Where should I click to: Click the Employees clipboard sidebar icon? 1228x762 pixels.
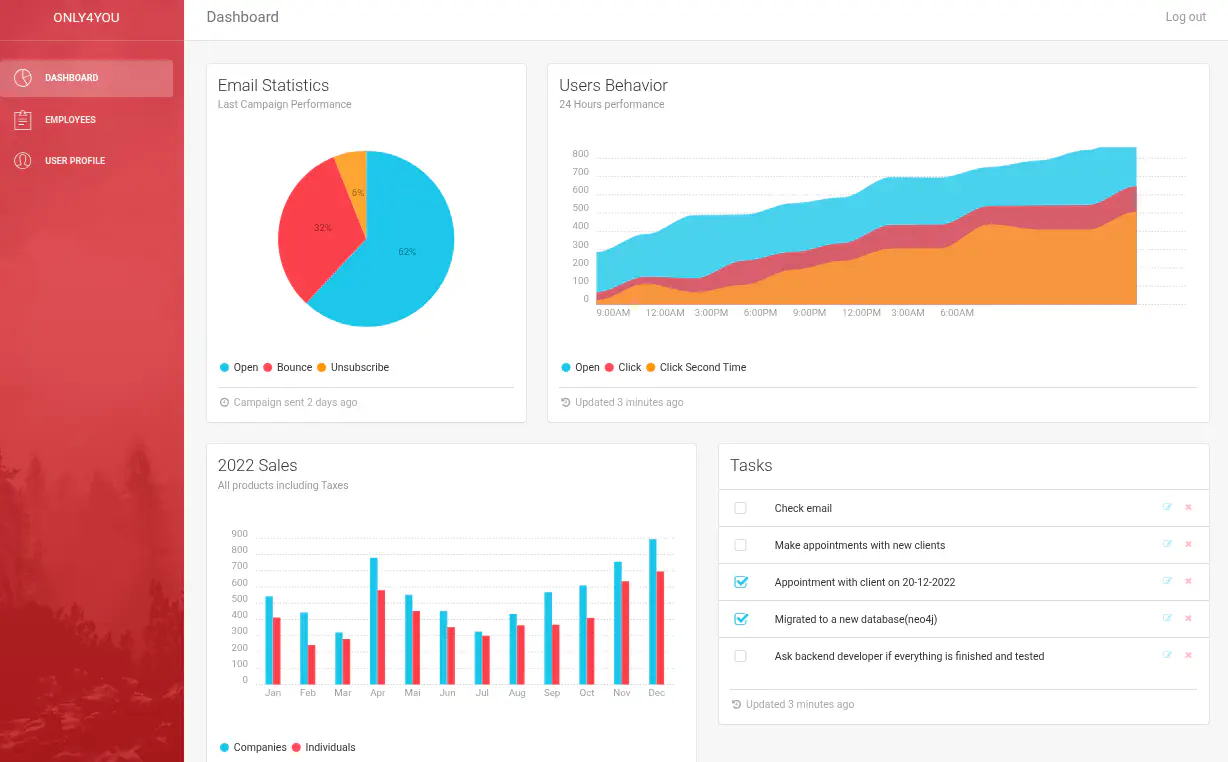coord(23,120)
